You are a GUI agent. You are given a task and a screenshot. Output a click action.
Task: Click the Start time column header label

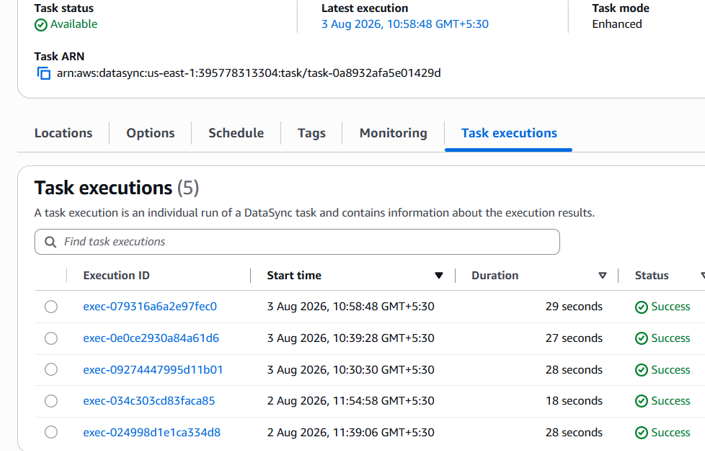(x=294, y=276)
